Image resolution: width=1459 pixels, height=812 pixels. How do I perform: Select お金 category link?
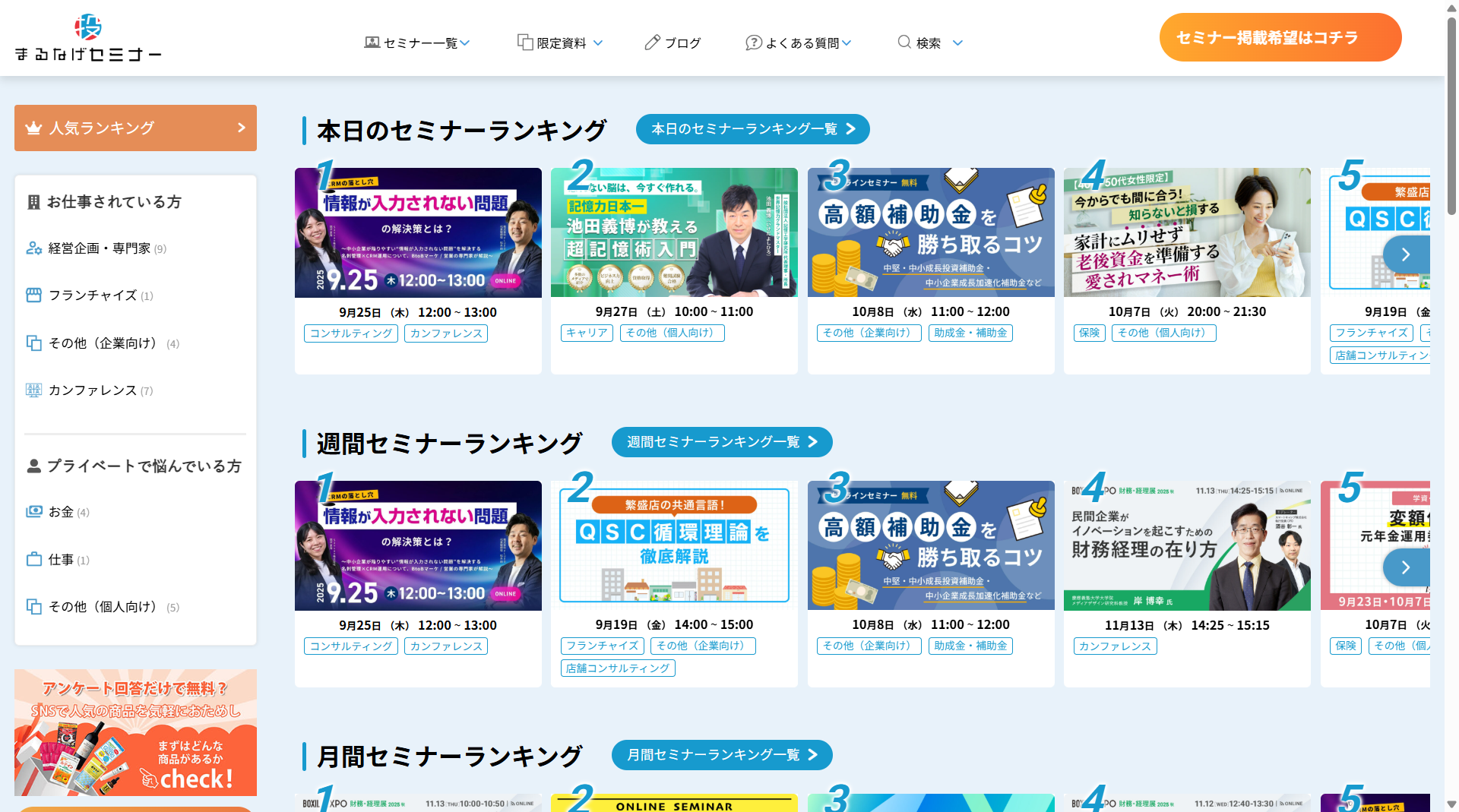[x=58, y=512]
